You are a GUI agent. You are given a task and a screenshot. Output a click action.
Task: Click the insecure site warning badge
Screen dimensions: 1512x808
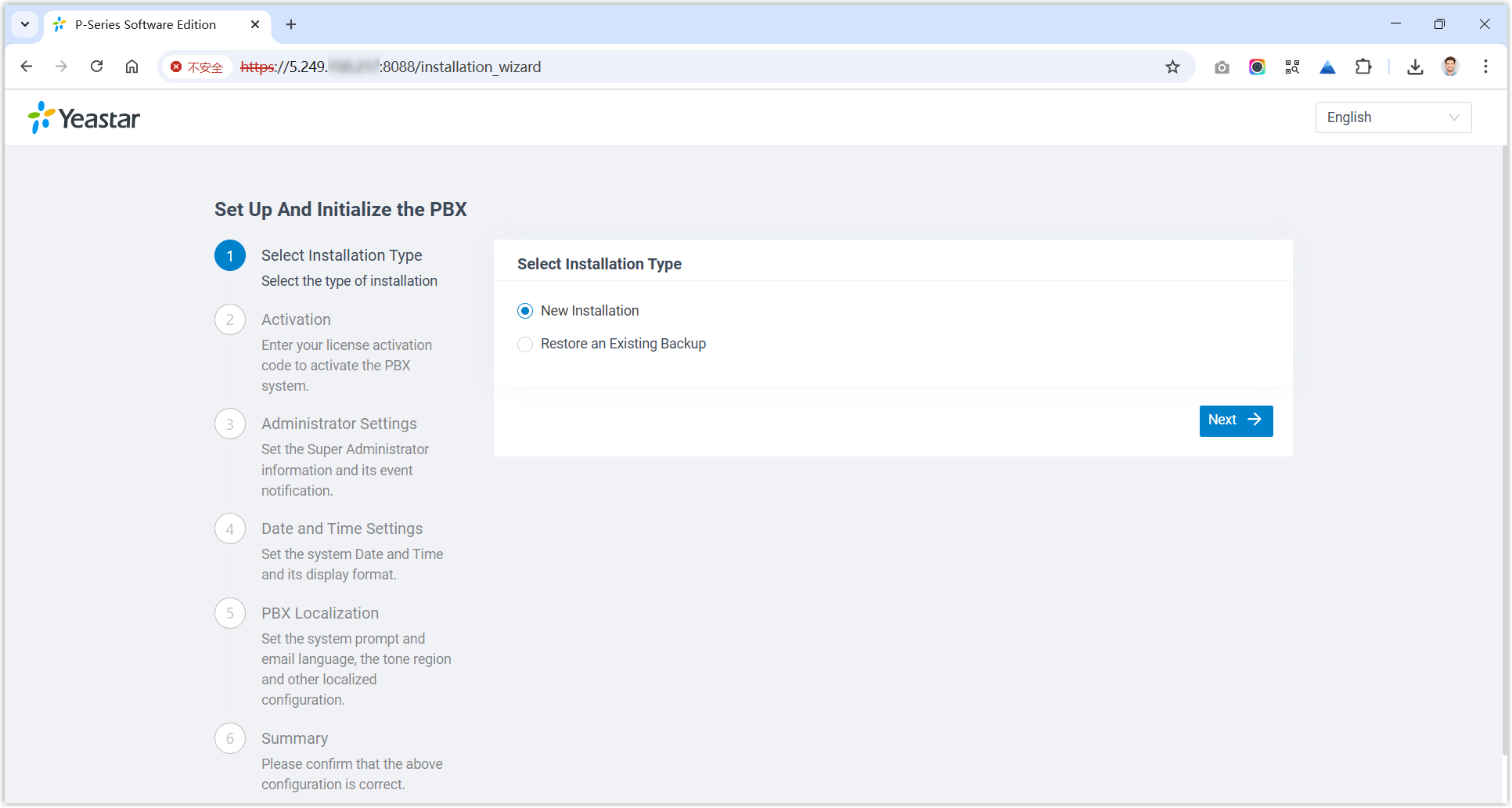click(x=197, y=67)
